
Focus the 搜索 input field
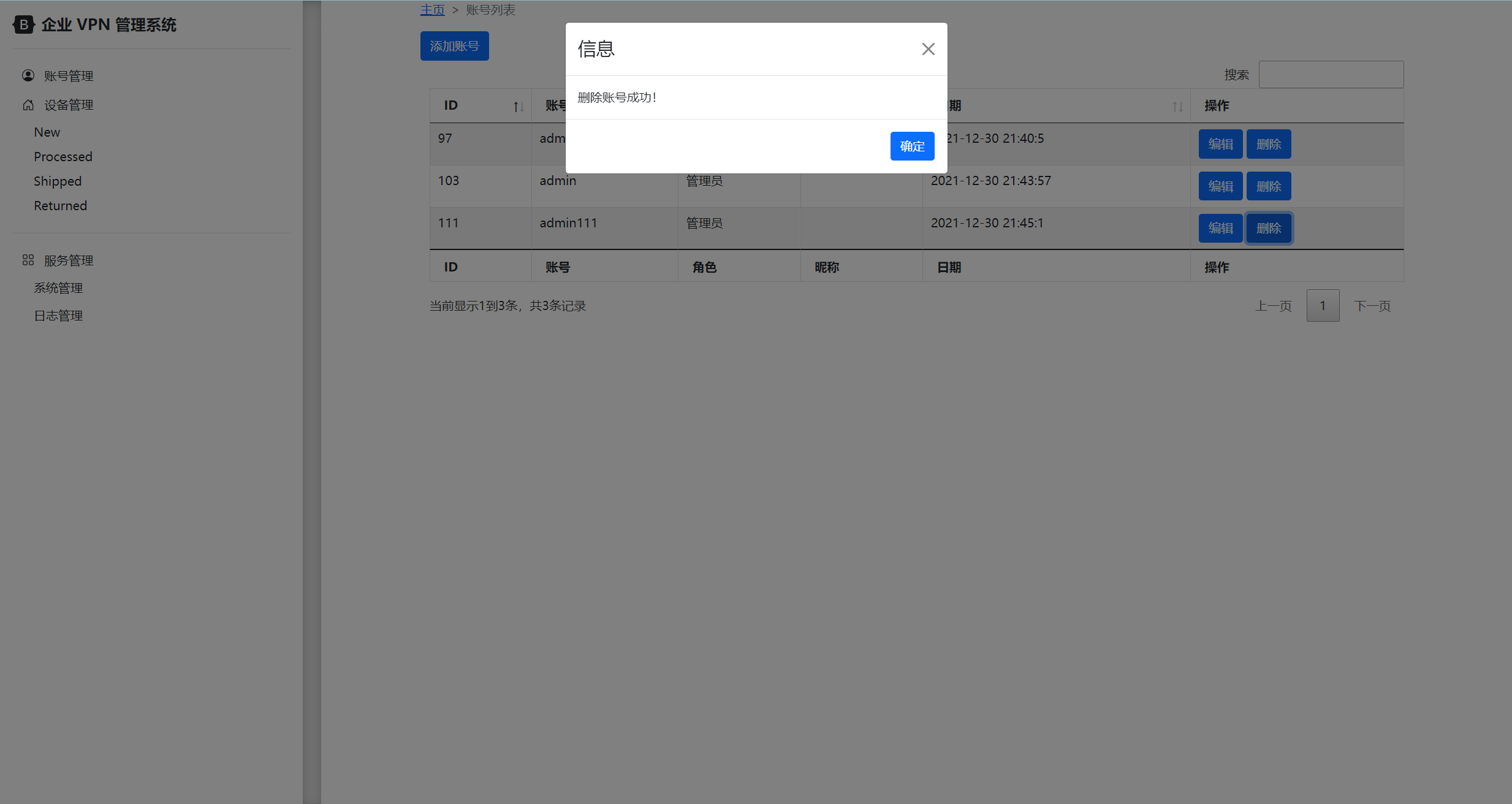pos(1331,74)
